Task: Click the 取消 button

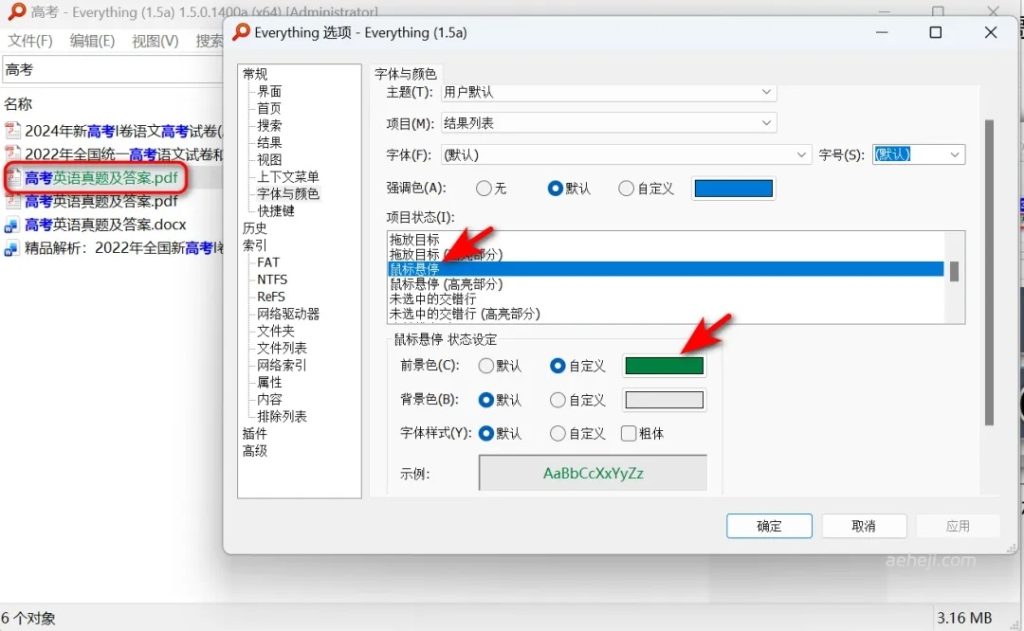Action: coord(863,525)
